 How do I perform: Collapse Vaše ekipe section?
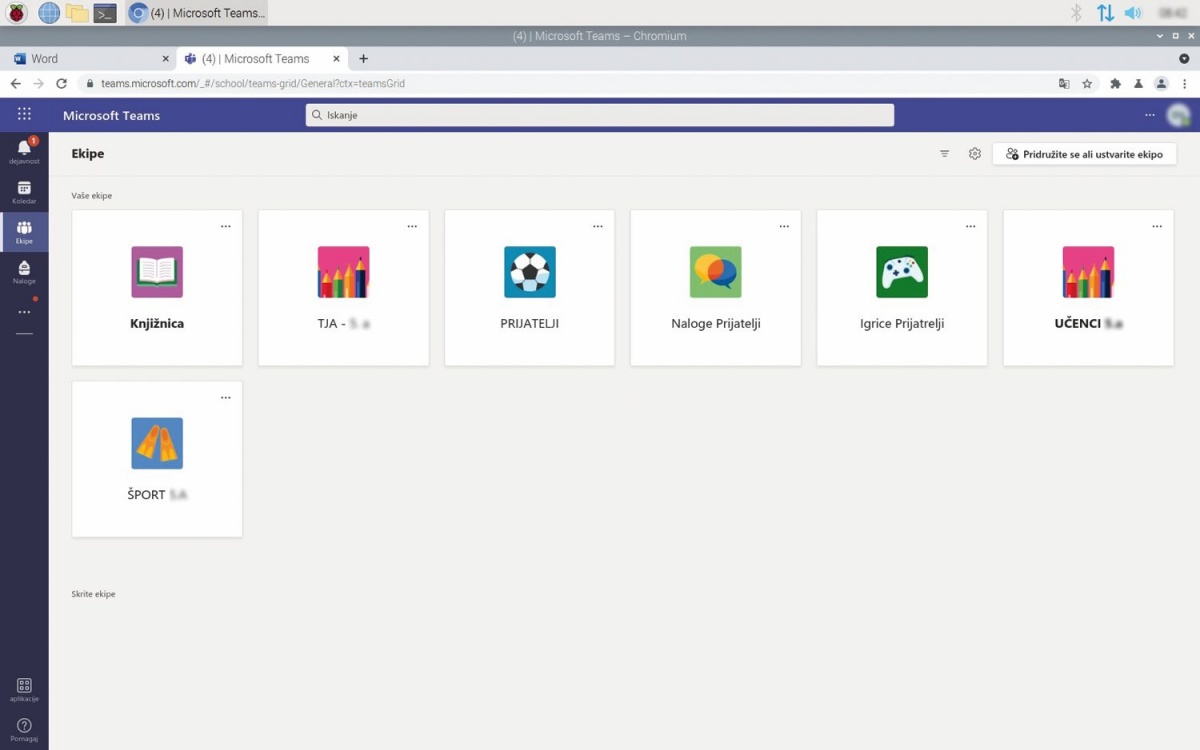click(x=91, y=195)
